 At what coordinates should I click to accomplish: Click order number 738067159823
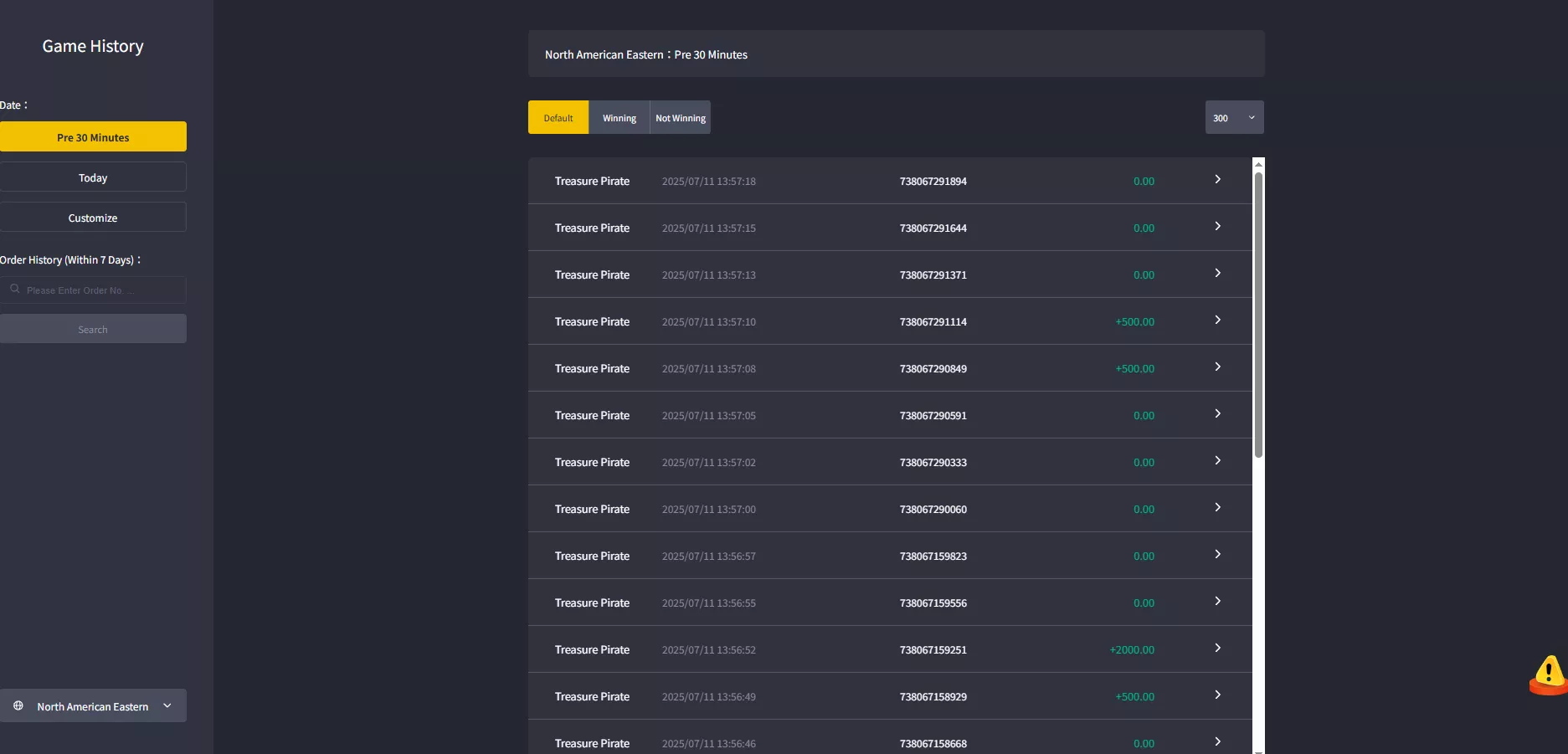[x=933, y=556]
